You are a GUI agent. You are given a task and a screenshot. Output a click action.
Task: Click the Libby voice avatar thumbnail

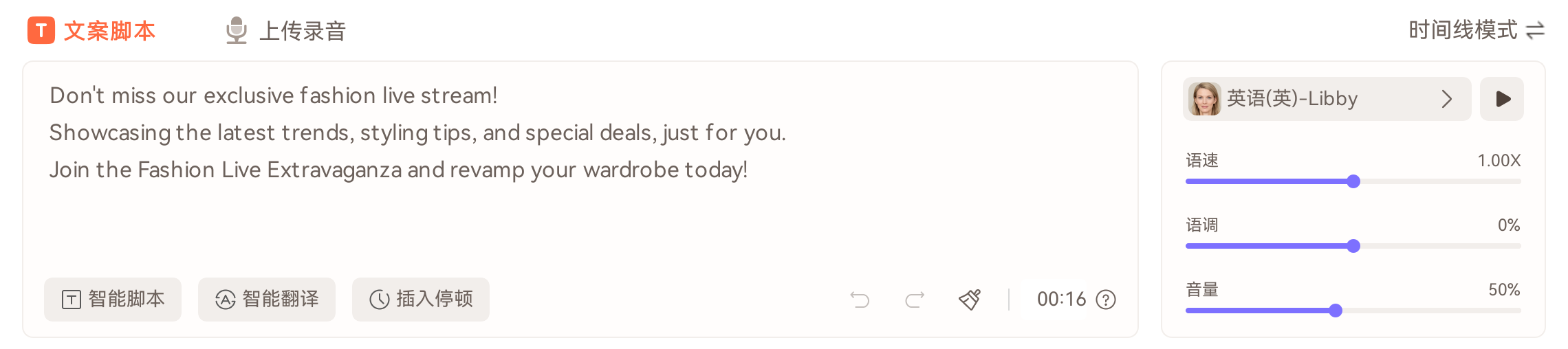[x=1204, y=99]
